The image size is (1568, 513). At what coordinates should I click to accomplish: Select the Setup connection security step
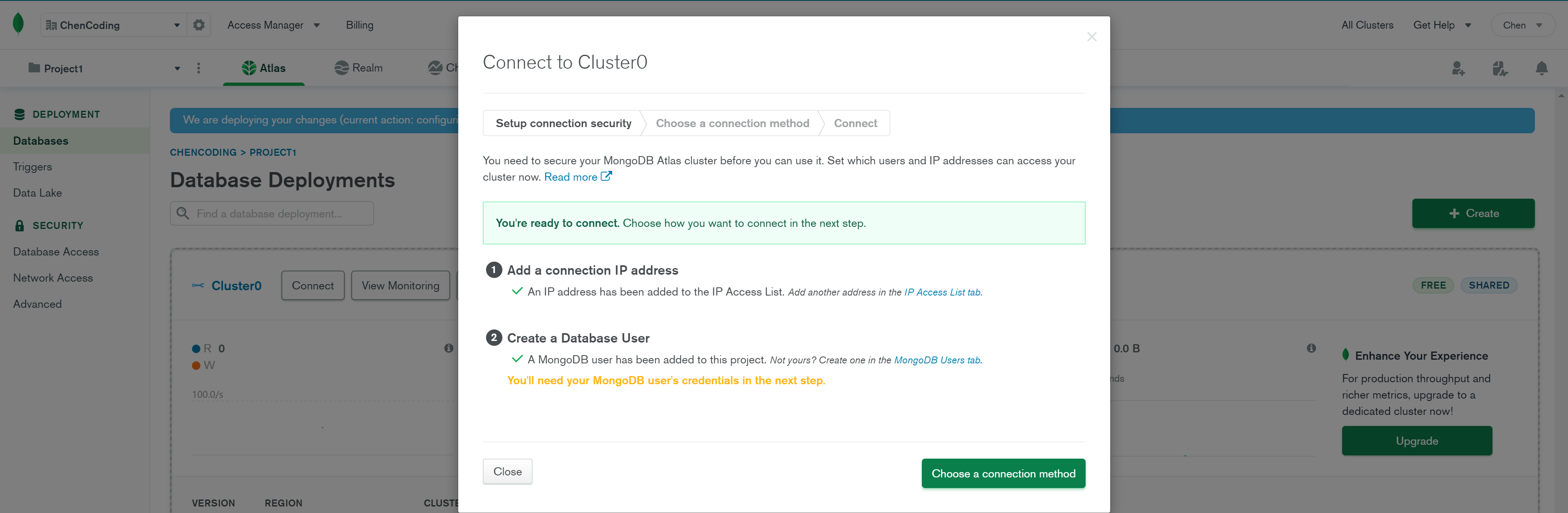pyautogui.click(x=563, y=124)
